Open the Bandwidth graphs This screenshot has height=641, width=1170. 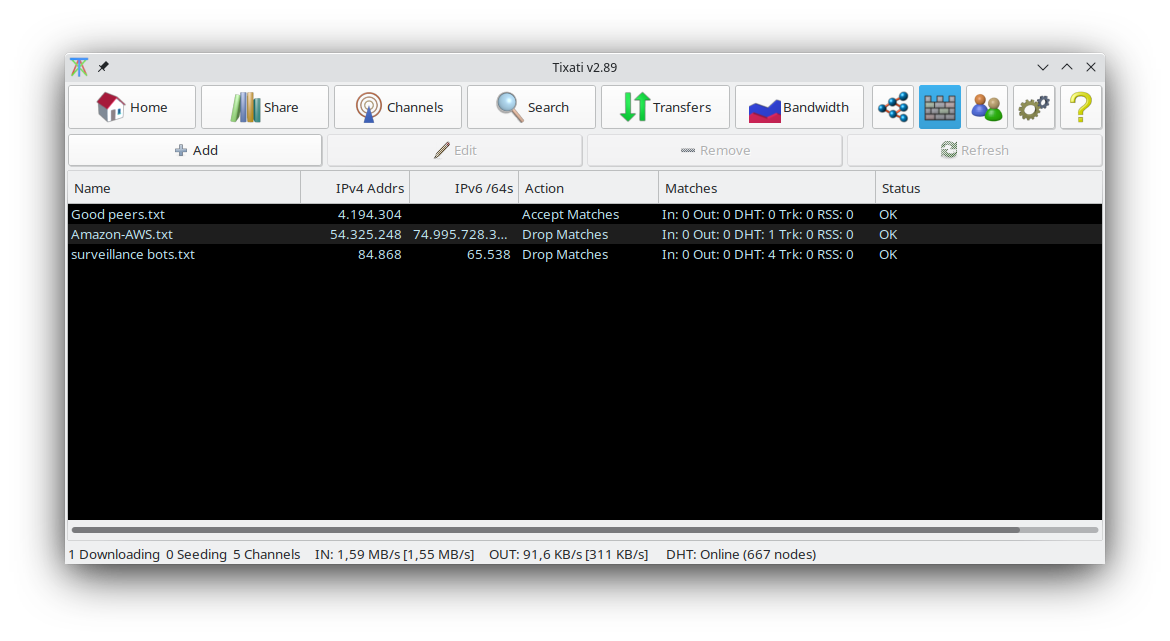pos(798,106)
